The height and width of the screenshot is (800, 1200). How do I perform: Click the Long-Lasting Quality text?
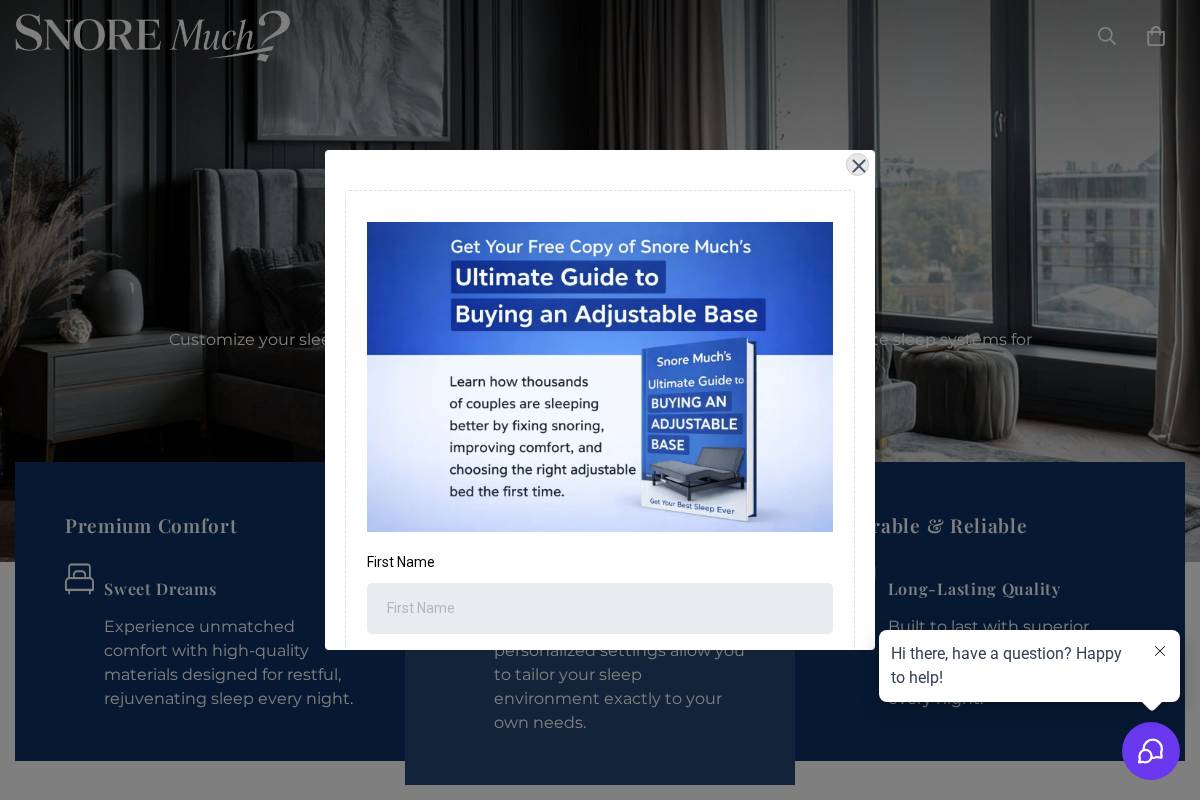coord(974,589)
